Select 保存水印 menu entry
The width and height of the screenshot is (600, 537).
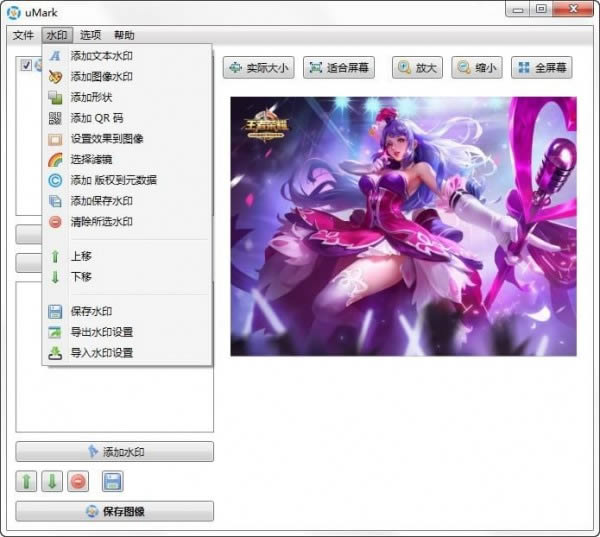(127, 311)
